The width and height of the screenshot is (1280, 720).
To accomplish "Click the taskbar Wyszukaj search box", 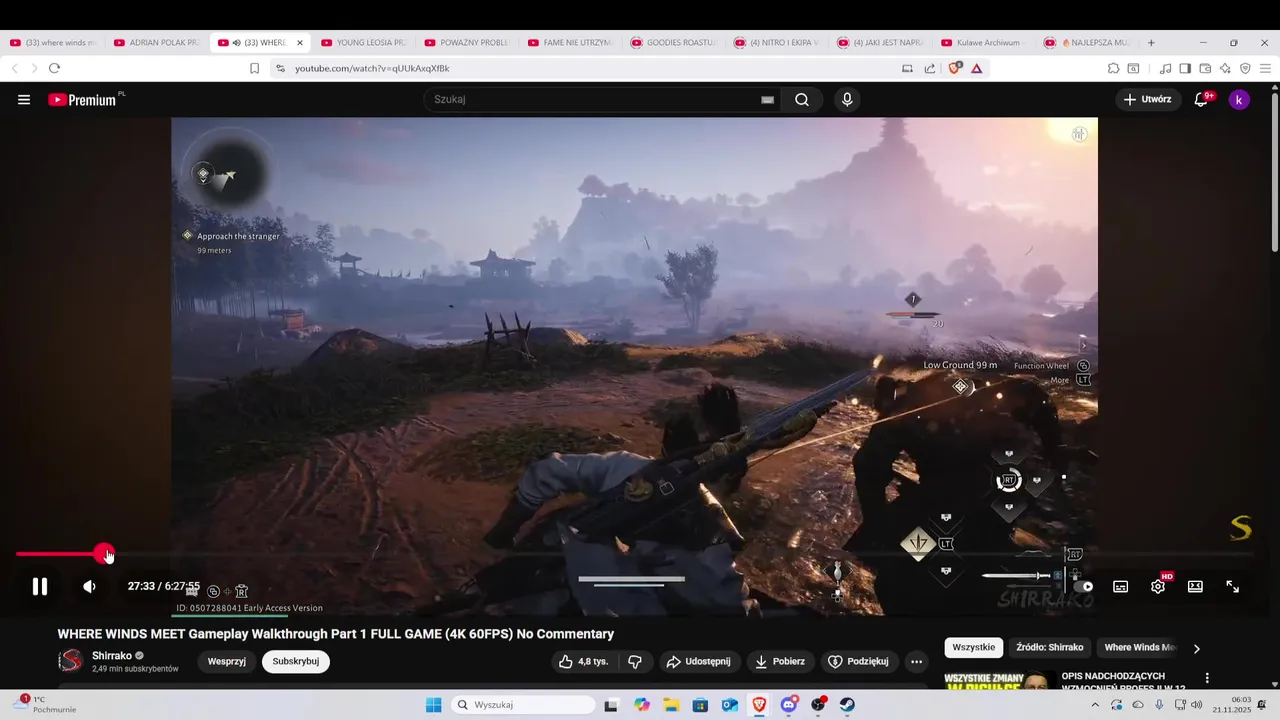I will click(x=524, y=705).
